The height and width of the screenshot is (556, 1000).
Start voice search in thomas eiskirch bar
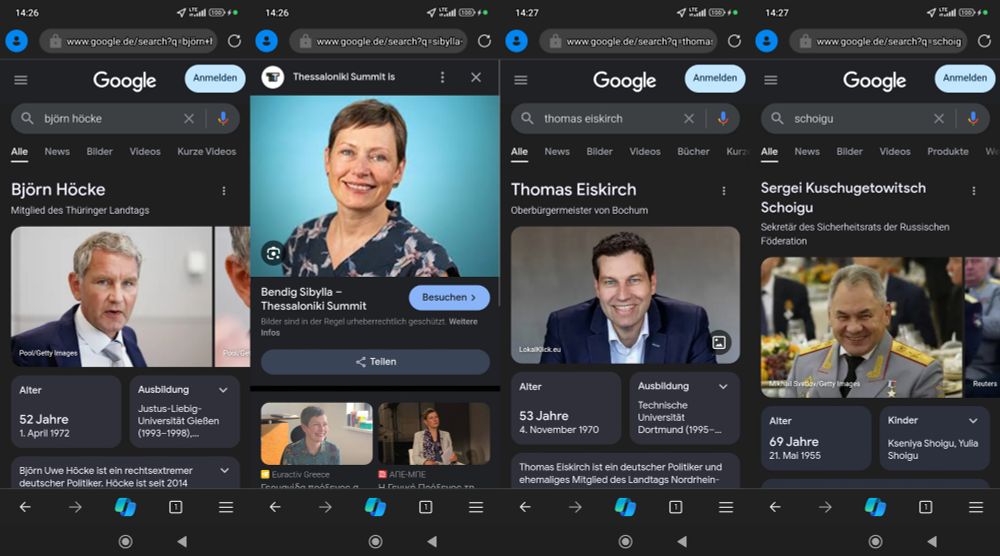(723, 119)
